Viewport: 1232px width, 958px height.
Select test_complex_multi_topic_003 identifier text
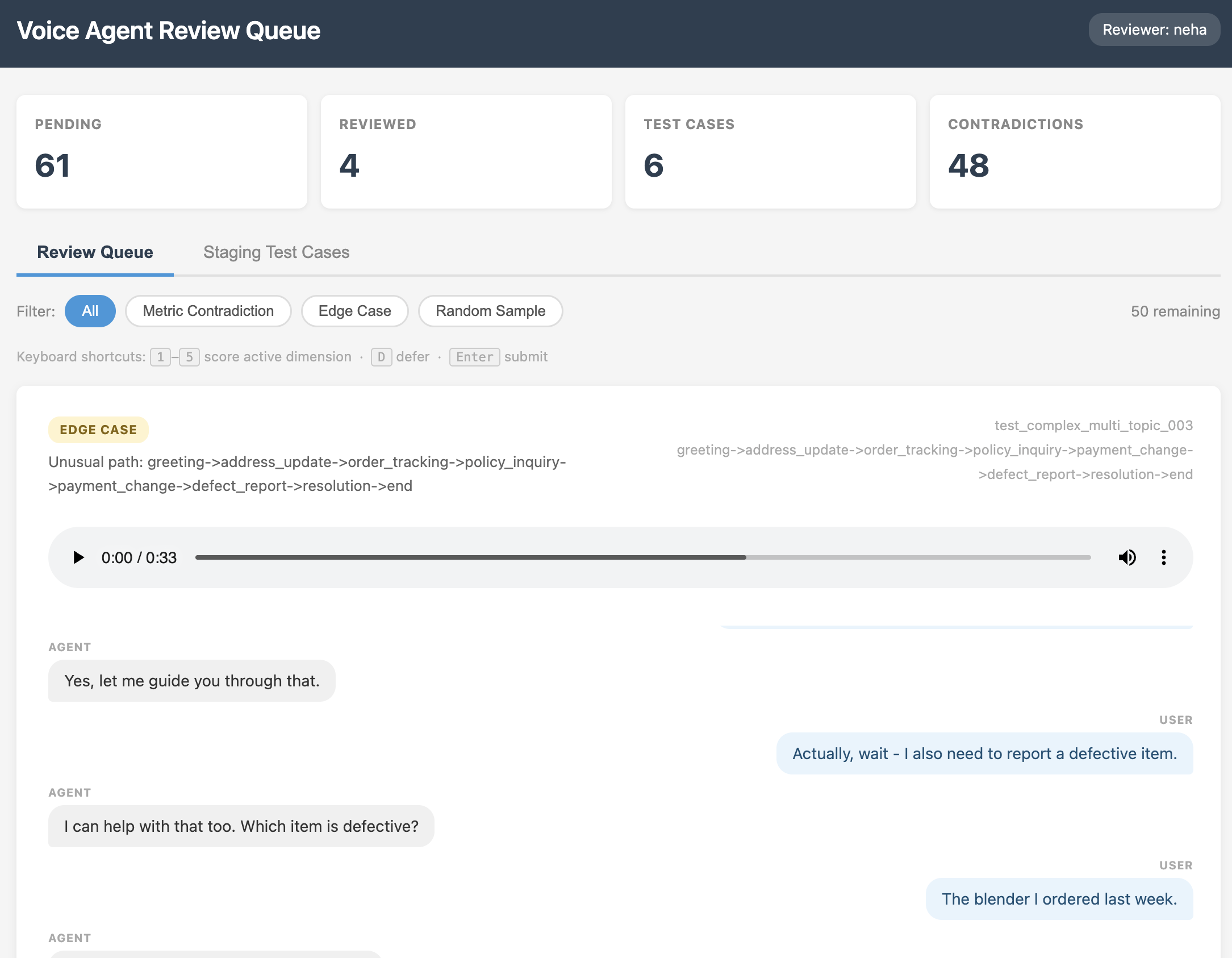pos(1093,426)
